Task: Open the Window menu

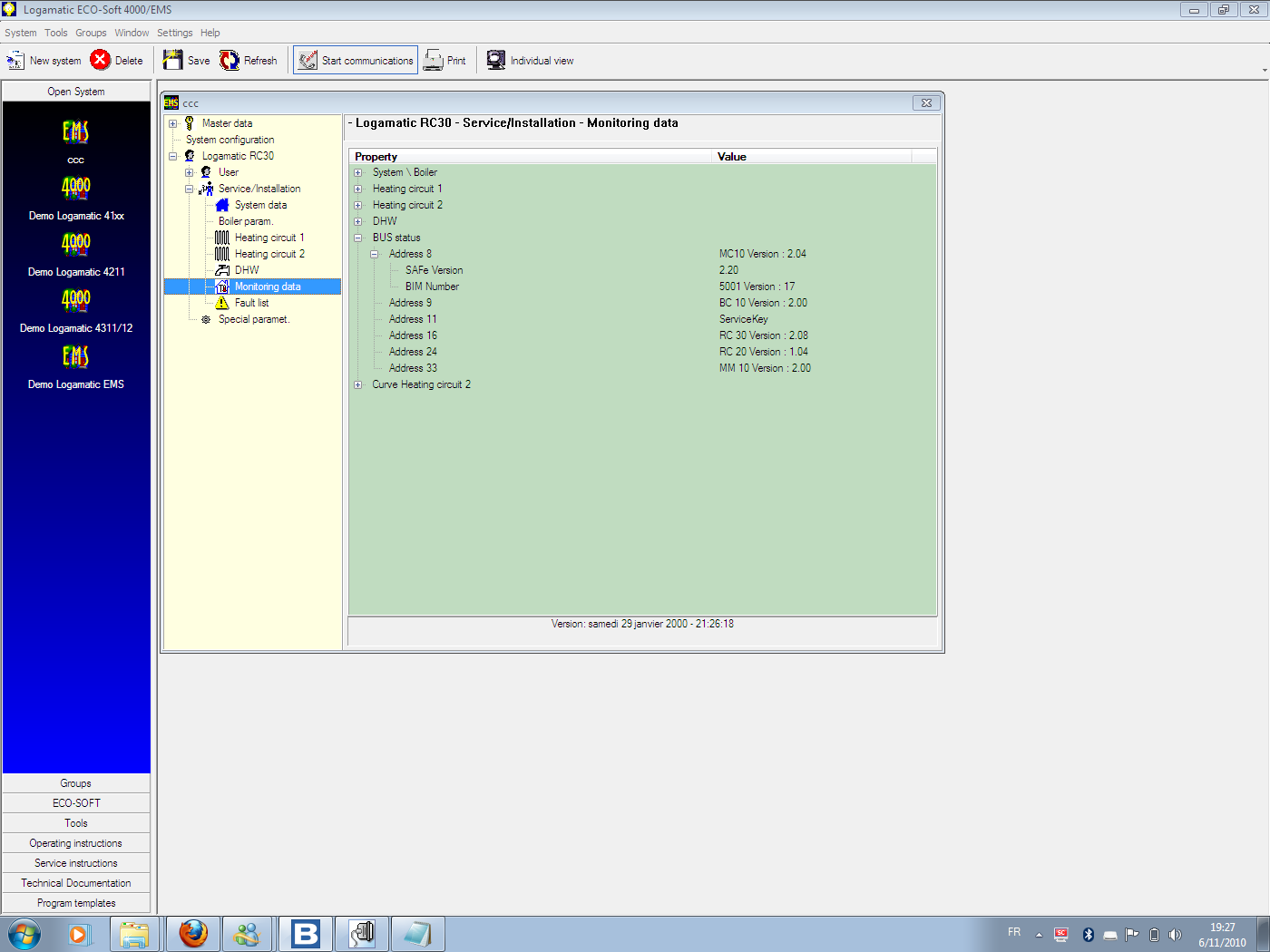Action: click(x=132, y=33)
